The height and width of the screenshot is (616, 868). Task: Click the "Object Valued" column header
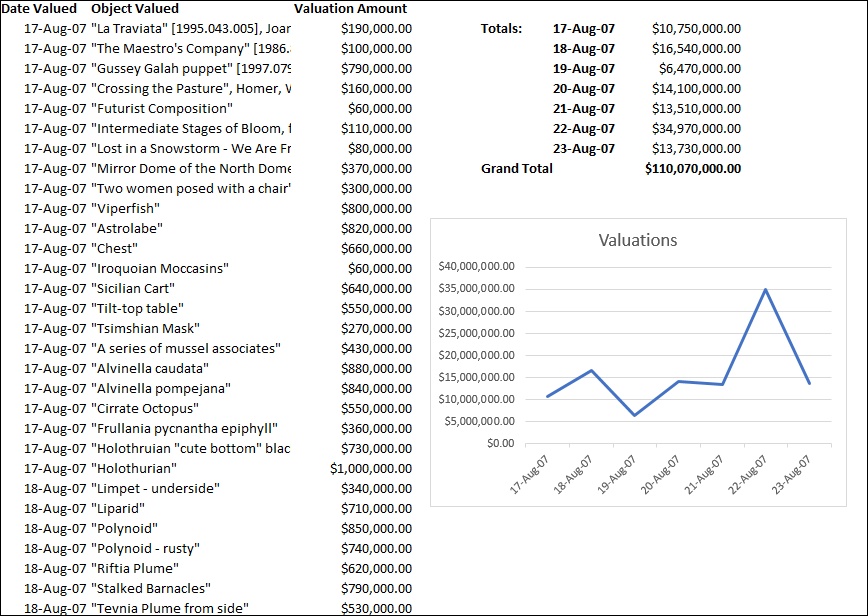[132, 8]
